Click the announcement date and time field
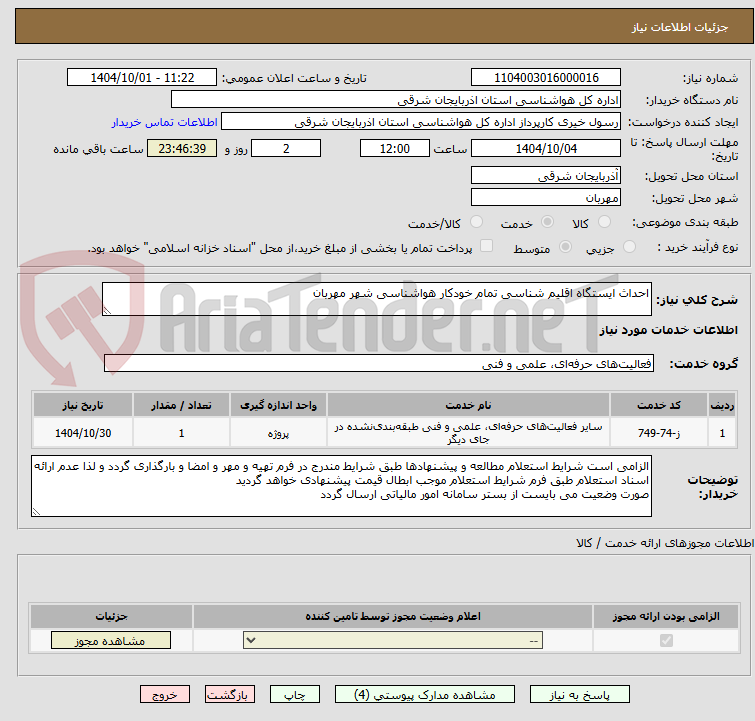The width and height of the screenshot is (755, 721). [142, 78]
